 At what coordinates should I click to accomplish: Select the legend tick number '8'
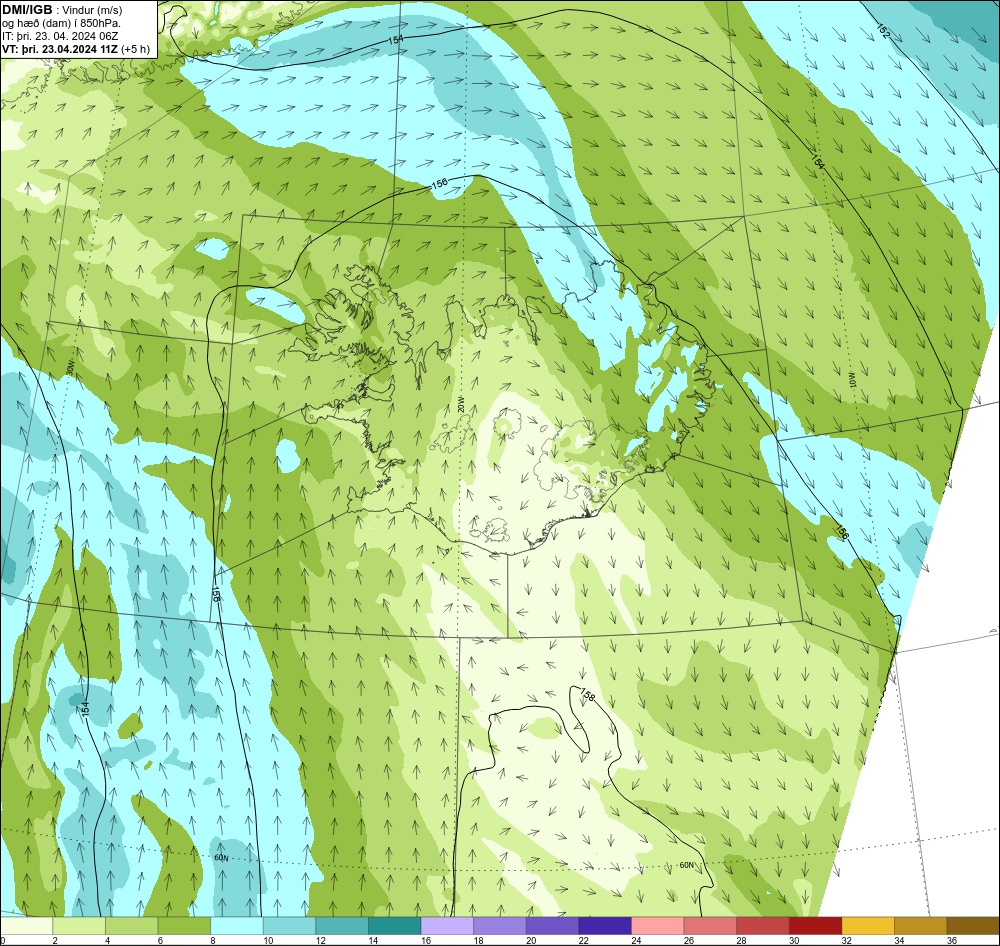tap(213, 940)
